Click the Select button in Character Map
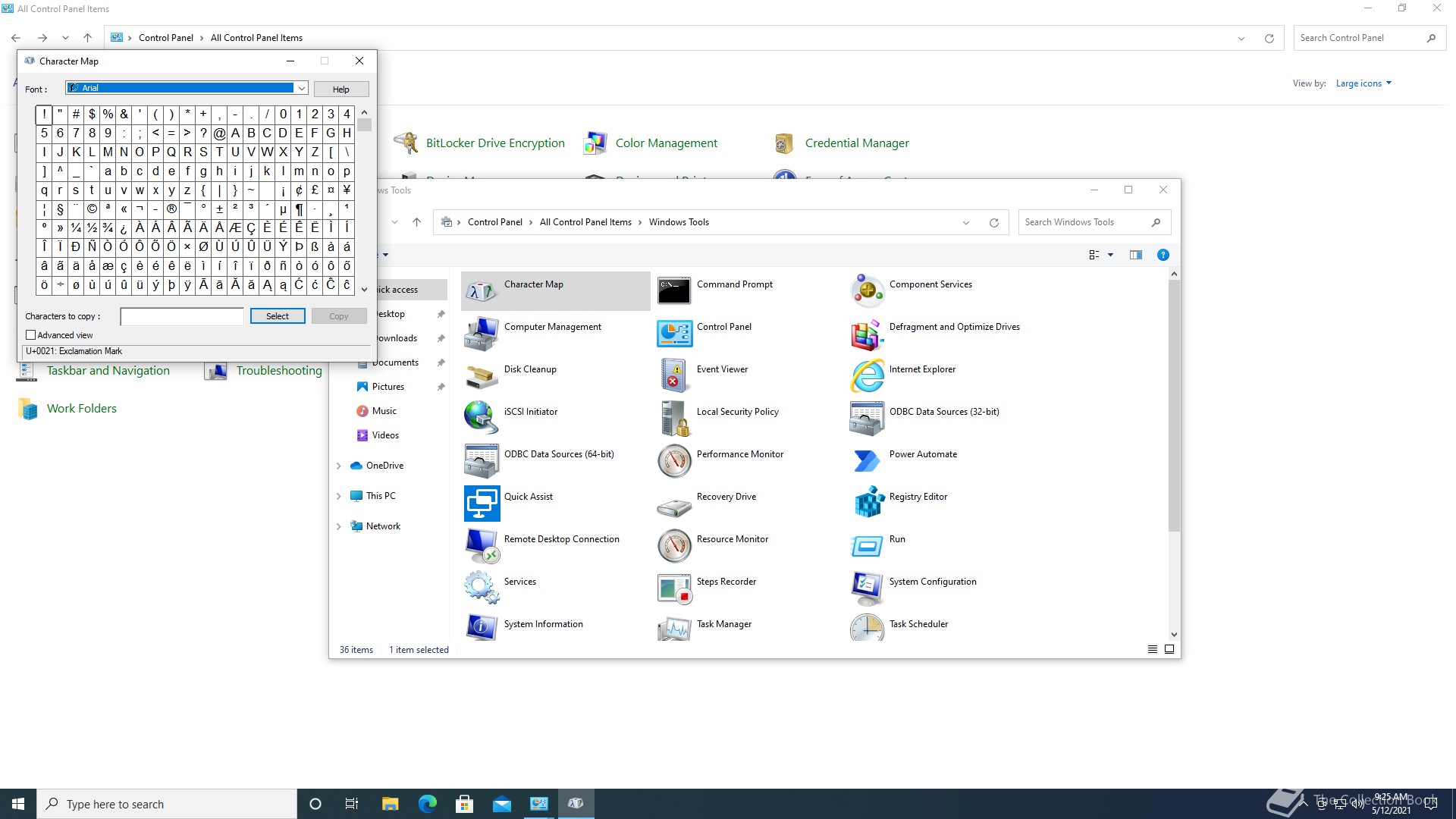This screenshot has height=819, width=1456. (x=278, y=316)
